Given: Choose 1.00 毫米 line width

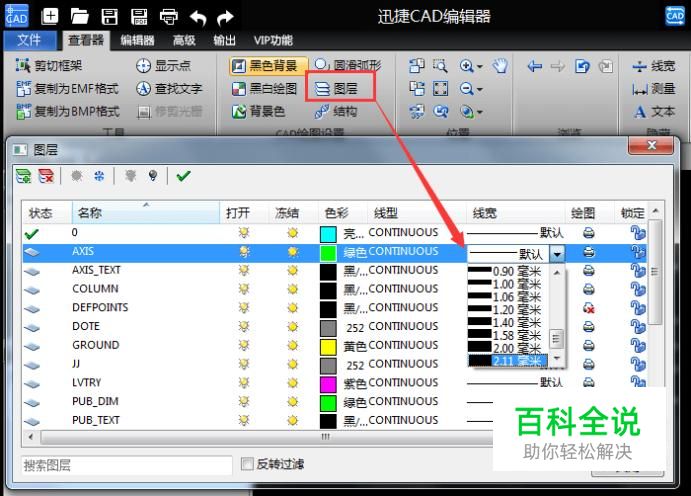Looking at the screenshot, I should [507, 284].
